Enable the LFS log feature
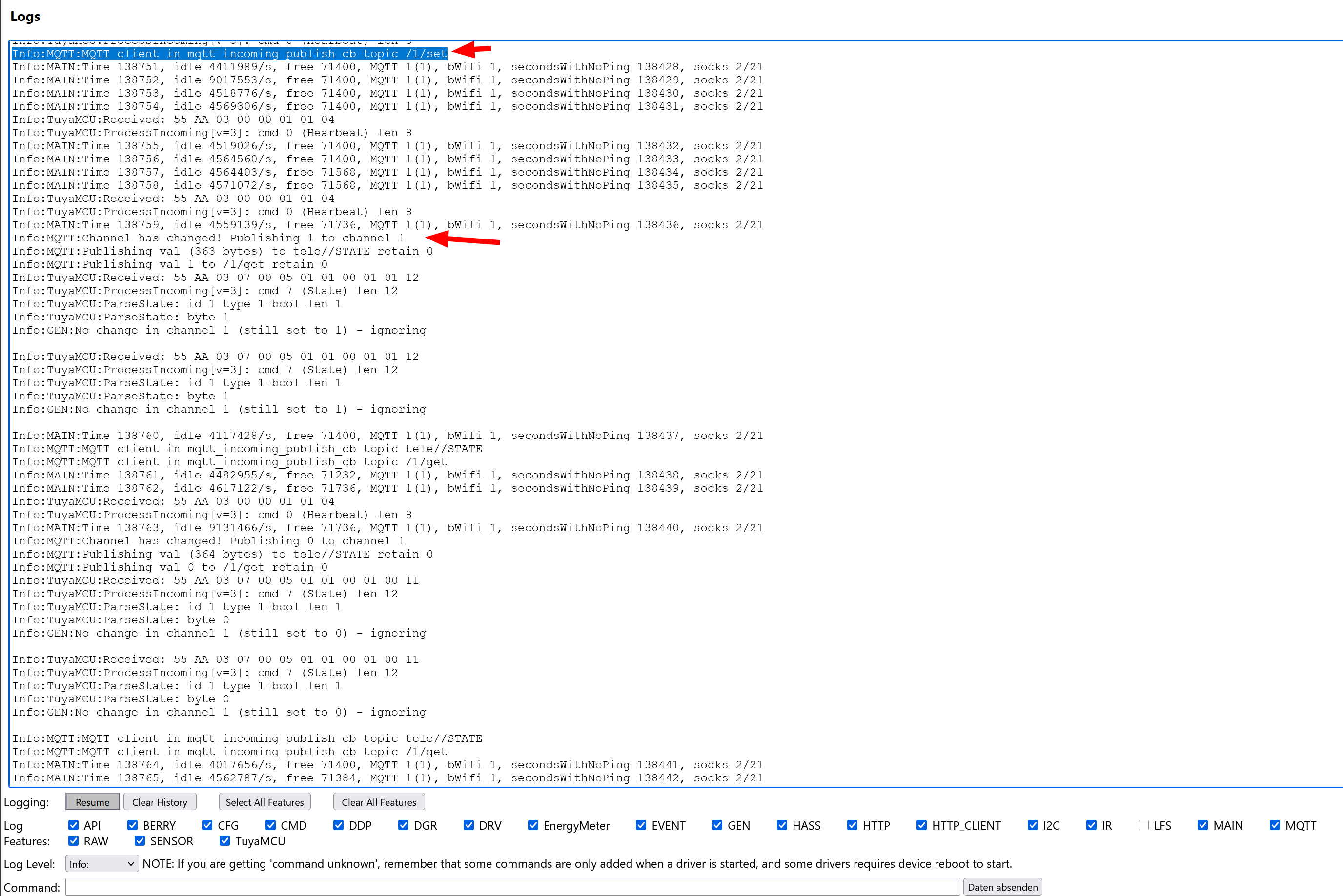This screenshot has height=896, width=1343. point(1143,825)
